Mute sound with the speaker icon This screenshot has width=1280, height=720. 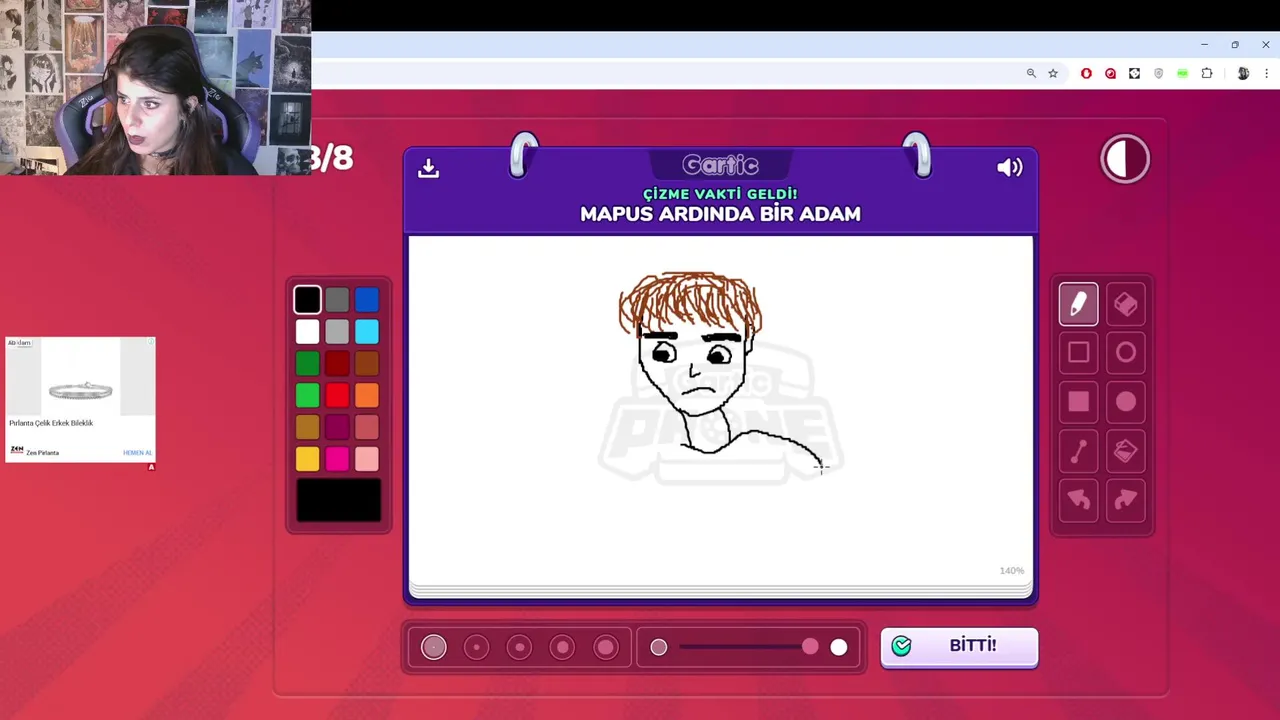[x=1009, y=168]
